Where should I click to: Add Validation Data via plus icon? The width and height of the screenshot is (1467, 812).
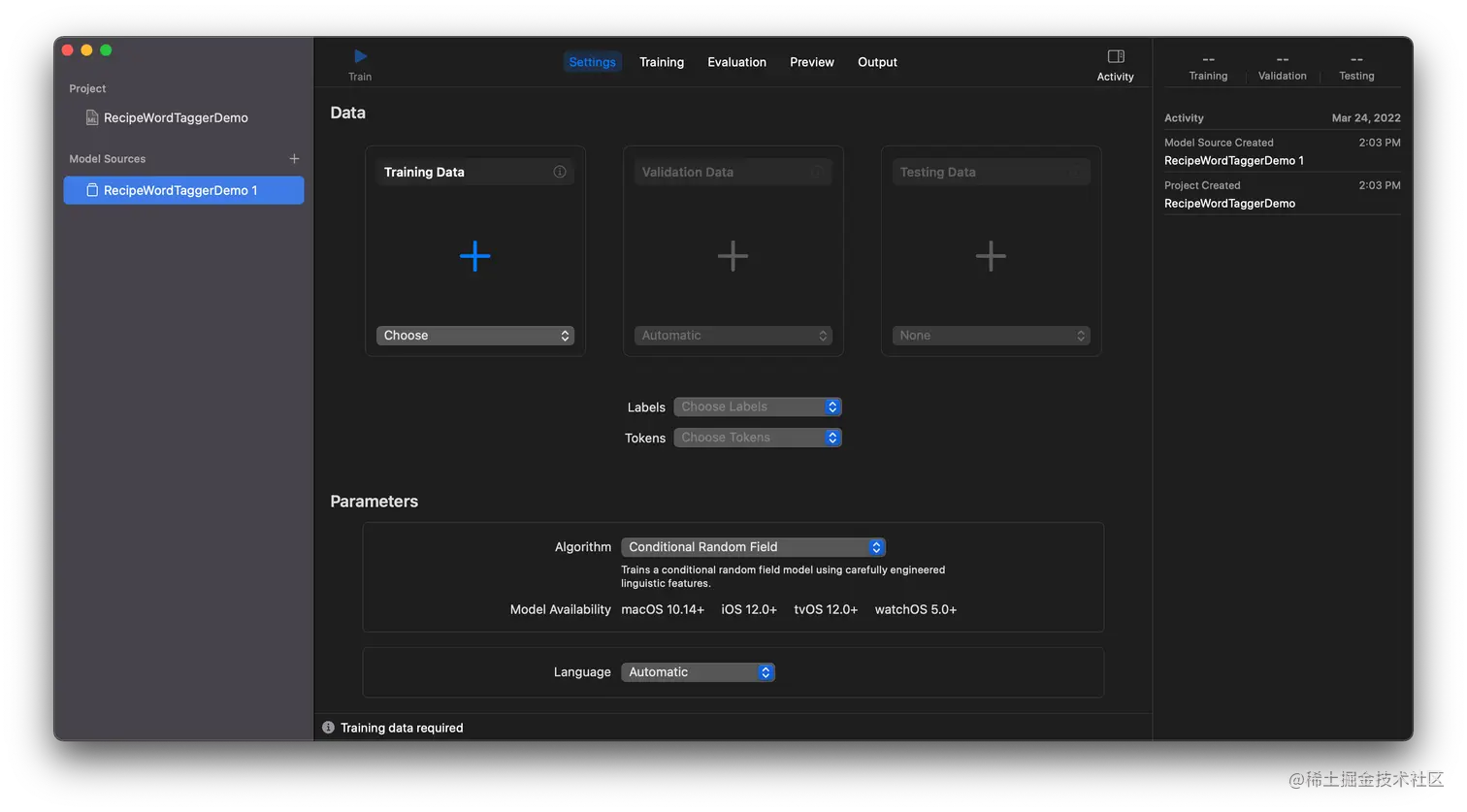point(733,255)
